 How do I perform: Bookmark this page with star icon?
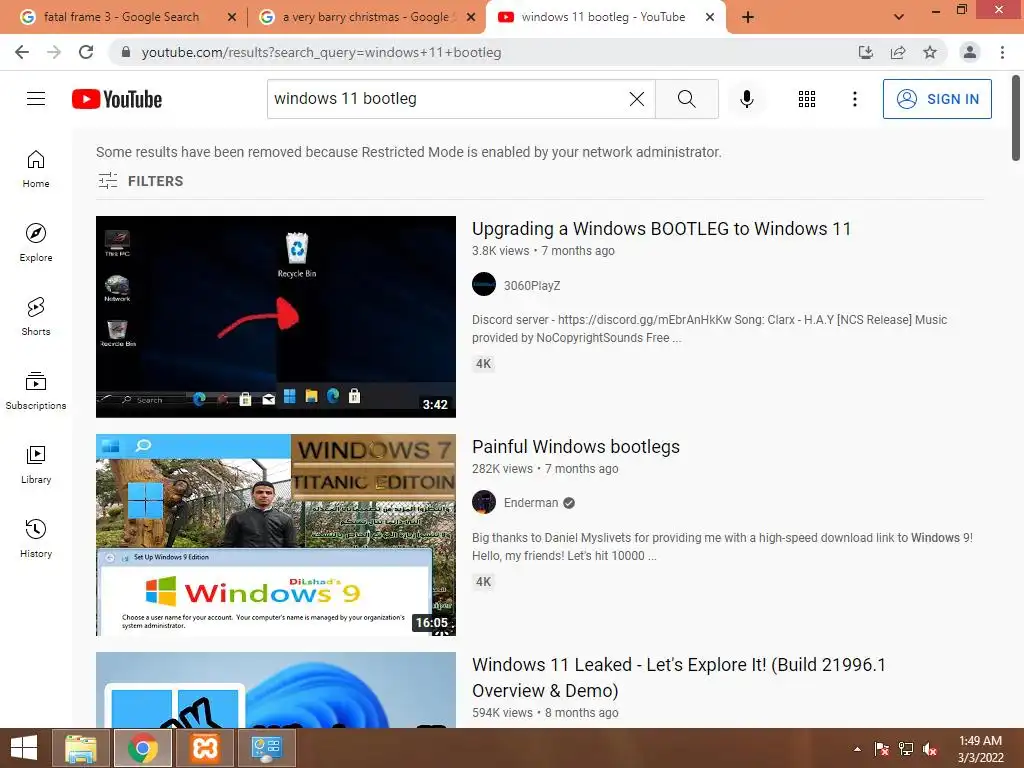pos(930,52)
